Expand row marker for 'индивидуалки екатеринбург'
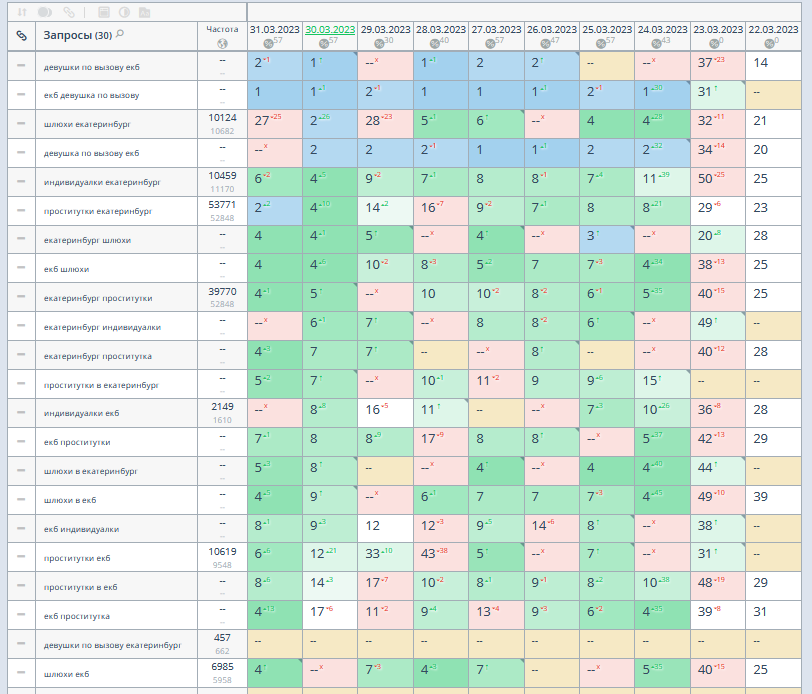The image size is (812, 694). point(21,182)
